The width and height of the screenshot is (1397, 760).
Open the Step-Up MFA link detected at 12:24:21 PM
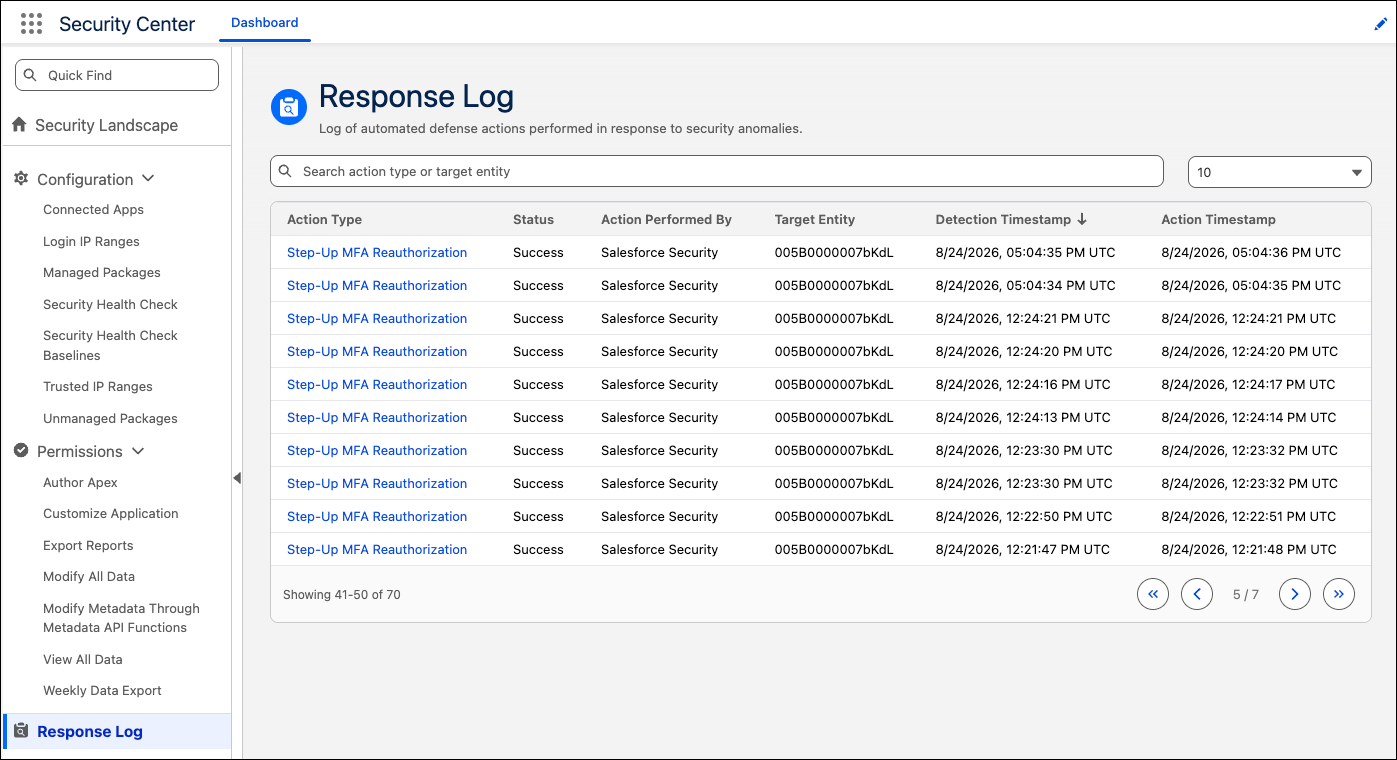(377, 318)
